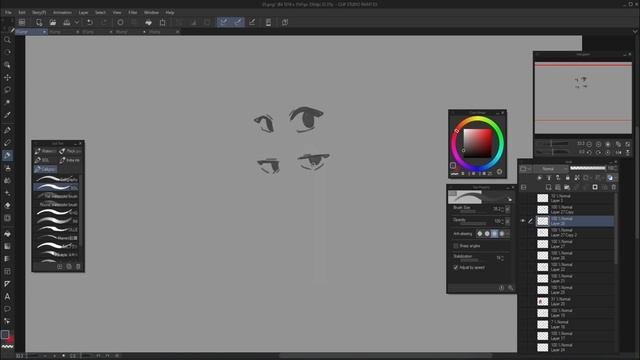Viewport: 640px width, 360px height.
Task: Click the Open file icon in command bar
Action: click(53, 22)
